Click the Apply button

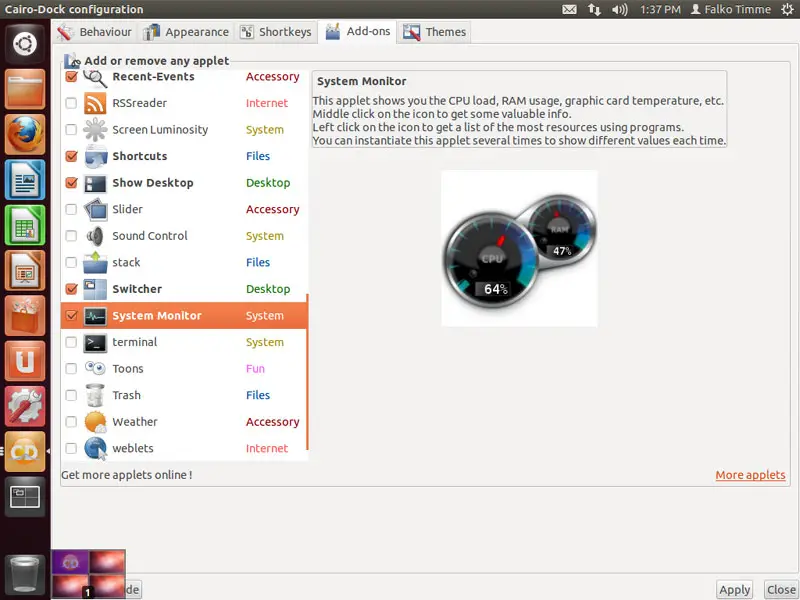coord(735,590)
